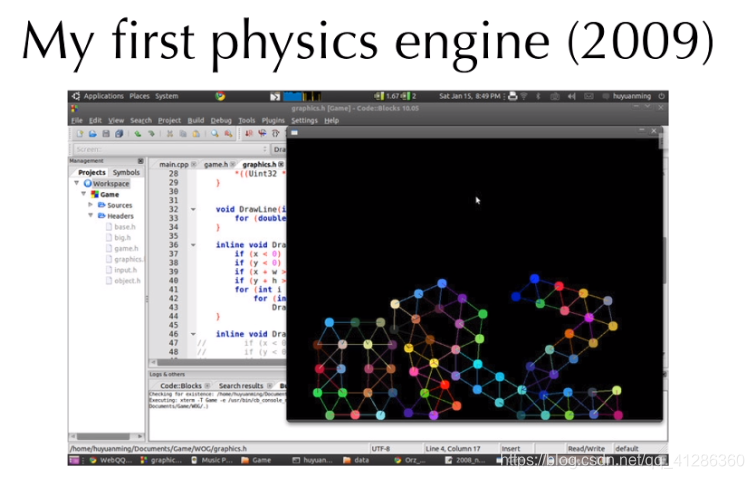Click the UTF-8 status bar entry
Viewport: 754px width, 479px height.
coord(380,449)
